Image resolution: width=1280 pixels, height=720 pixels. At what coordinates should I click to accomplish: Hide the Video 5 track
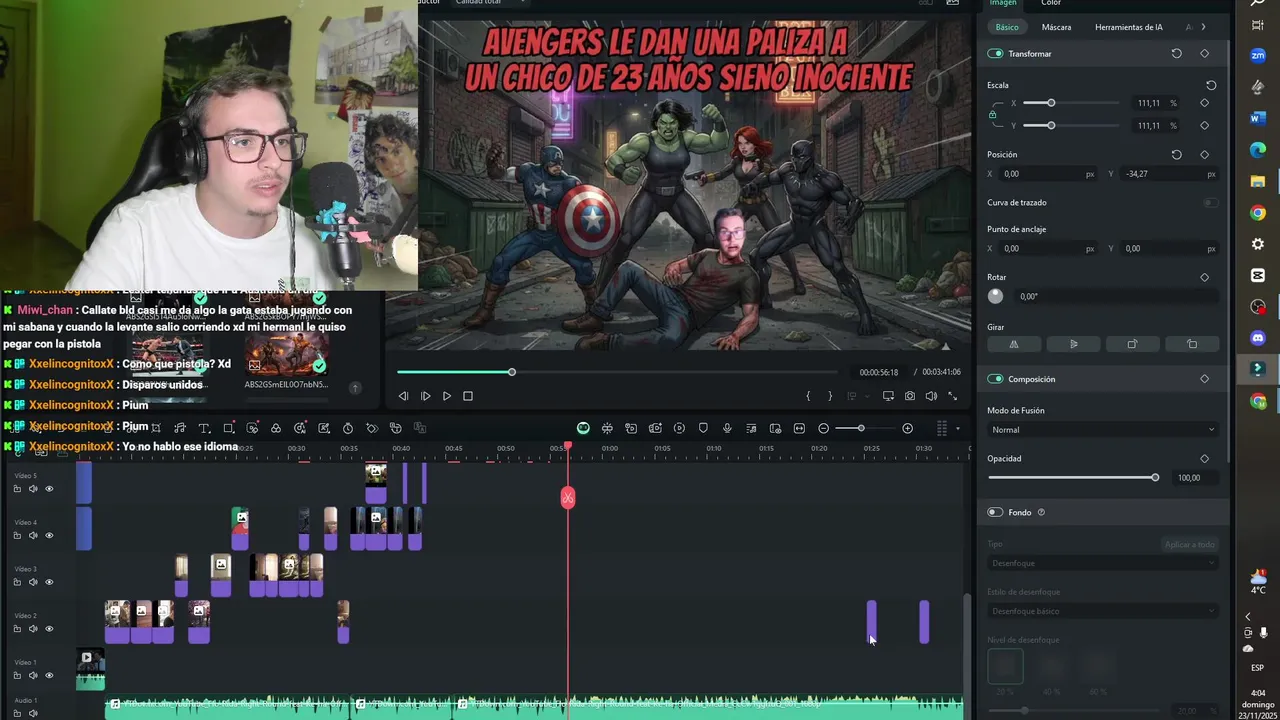click(x=49, y=489)
